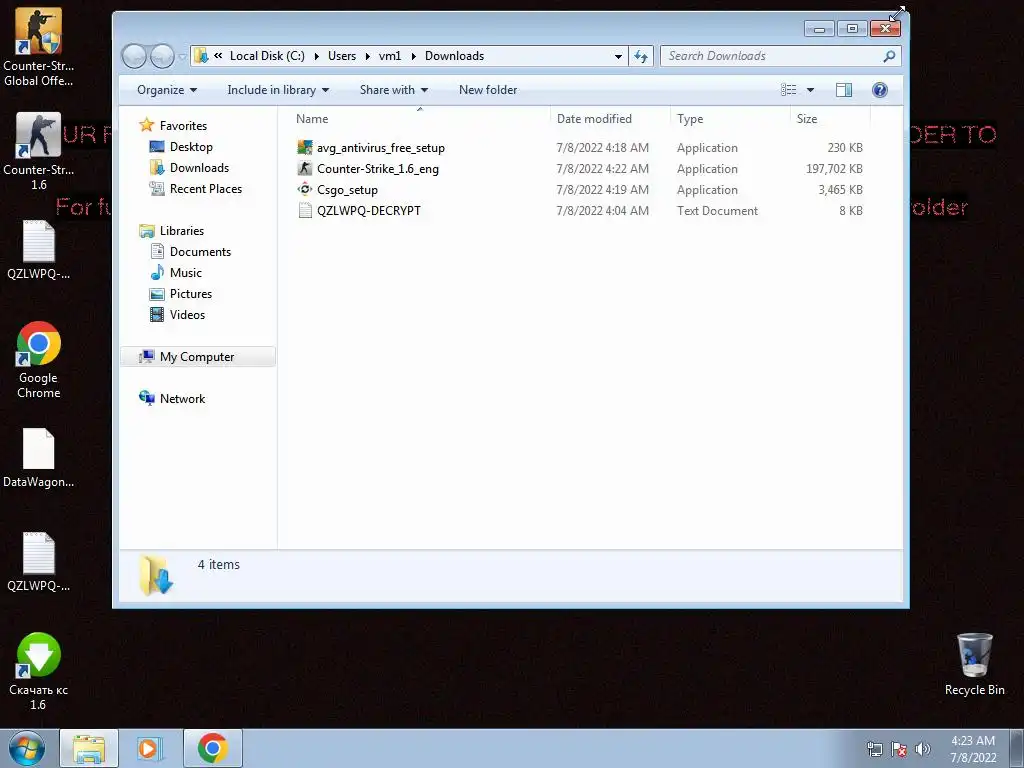Open the Organize menu

click(167, 90)
